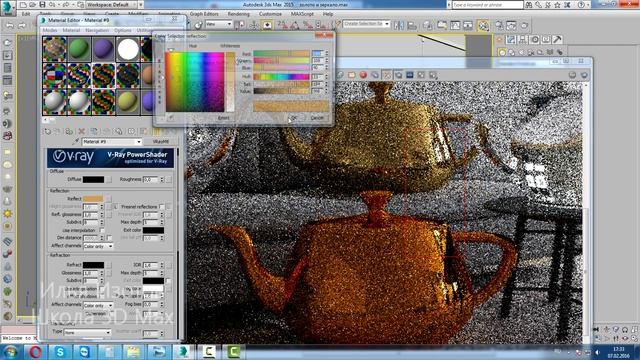
Task: Click Reset in Color Selector
Action: pyautogui.click(x=223, y=118)
